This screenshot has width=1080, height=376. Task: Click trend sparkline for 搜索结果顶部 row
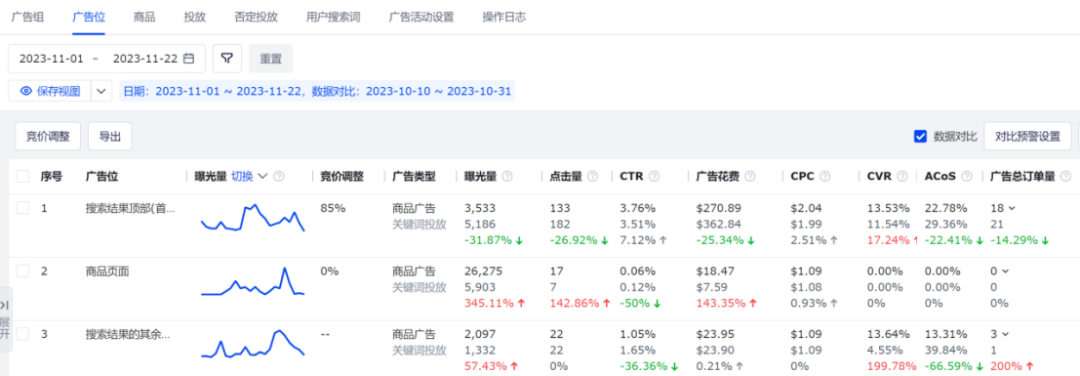(253, 218)
